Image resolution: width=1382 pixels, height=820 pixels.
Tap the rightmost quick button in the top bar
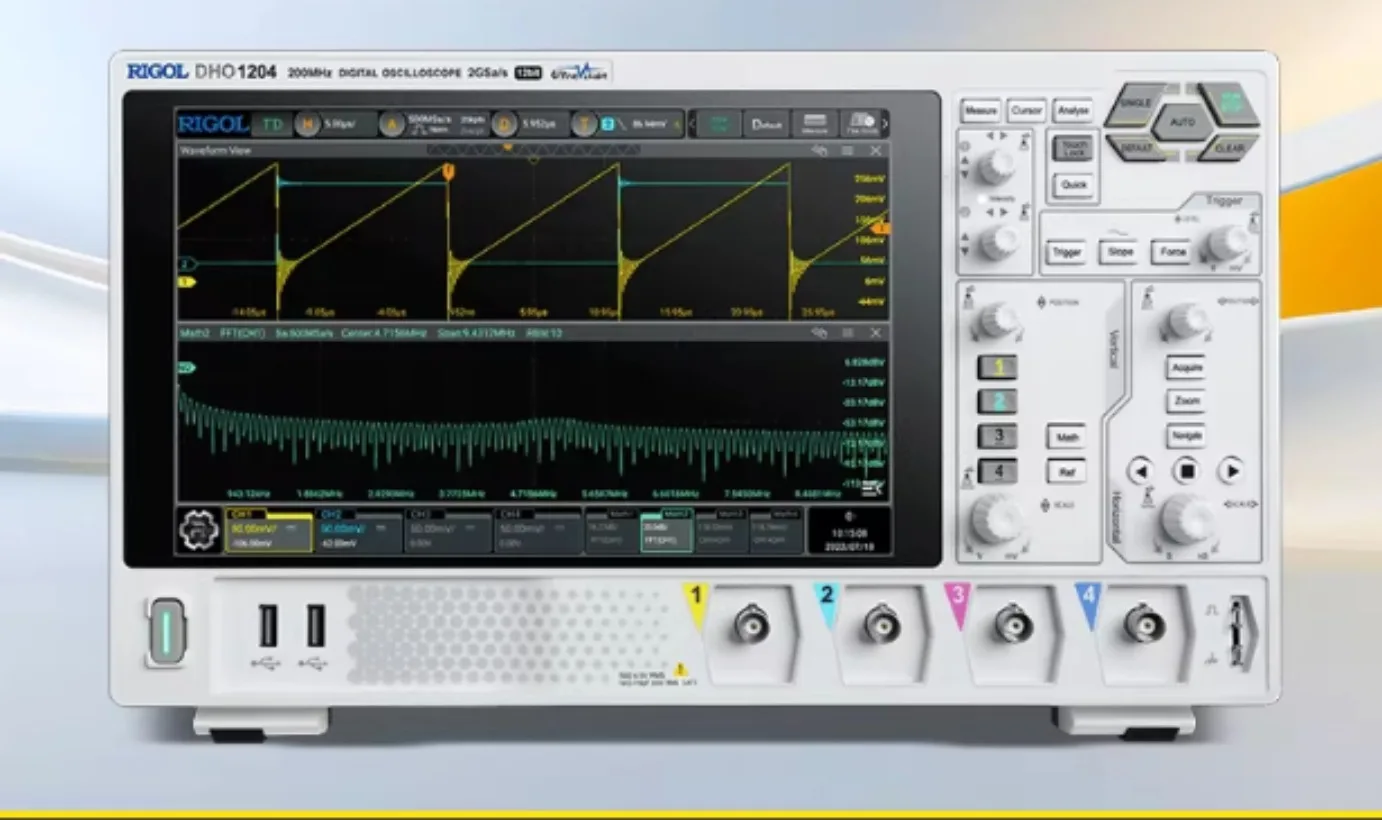860,124
